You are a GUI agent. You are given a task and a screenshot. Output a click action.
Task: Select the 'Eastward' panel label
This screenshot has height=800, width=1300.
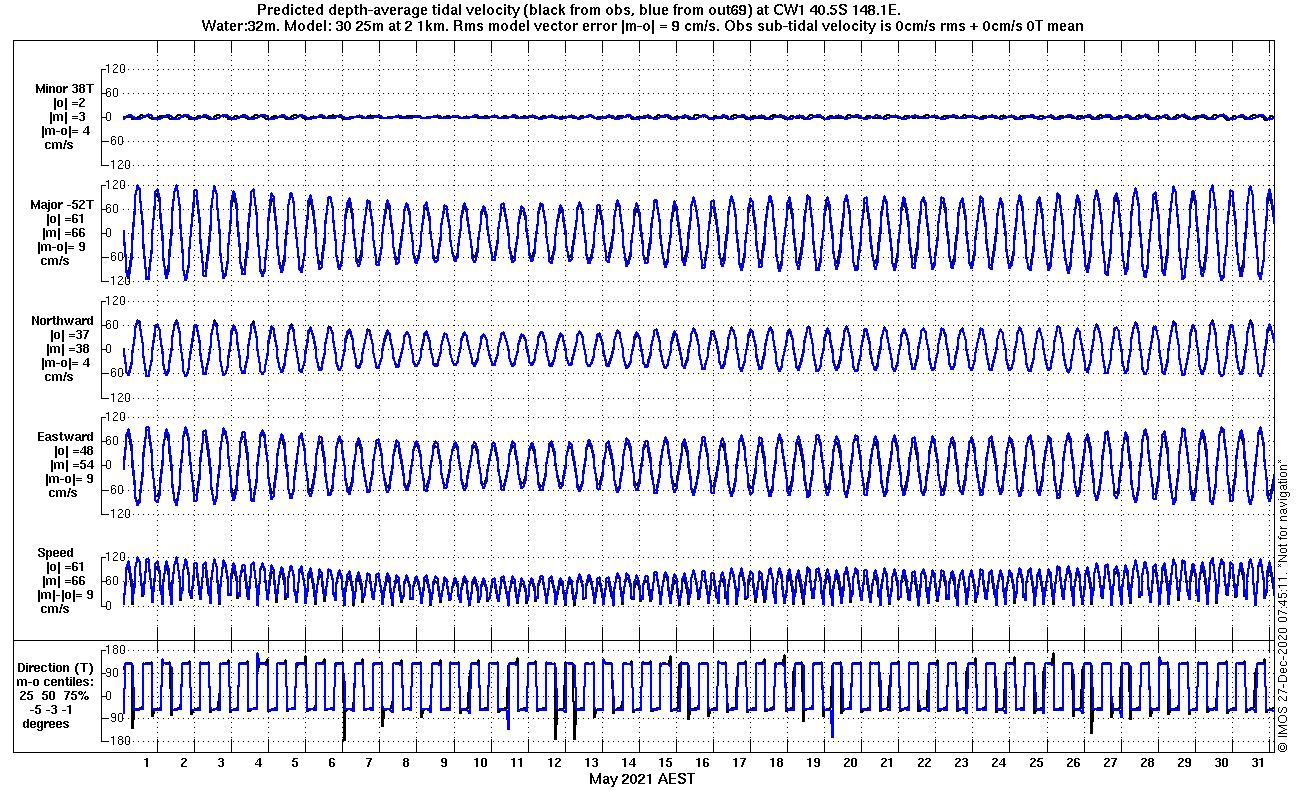(x=65, y=436)
